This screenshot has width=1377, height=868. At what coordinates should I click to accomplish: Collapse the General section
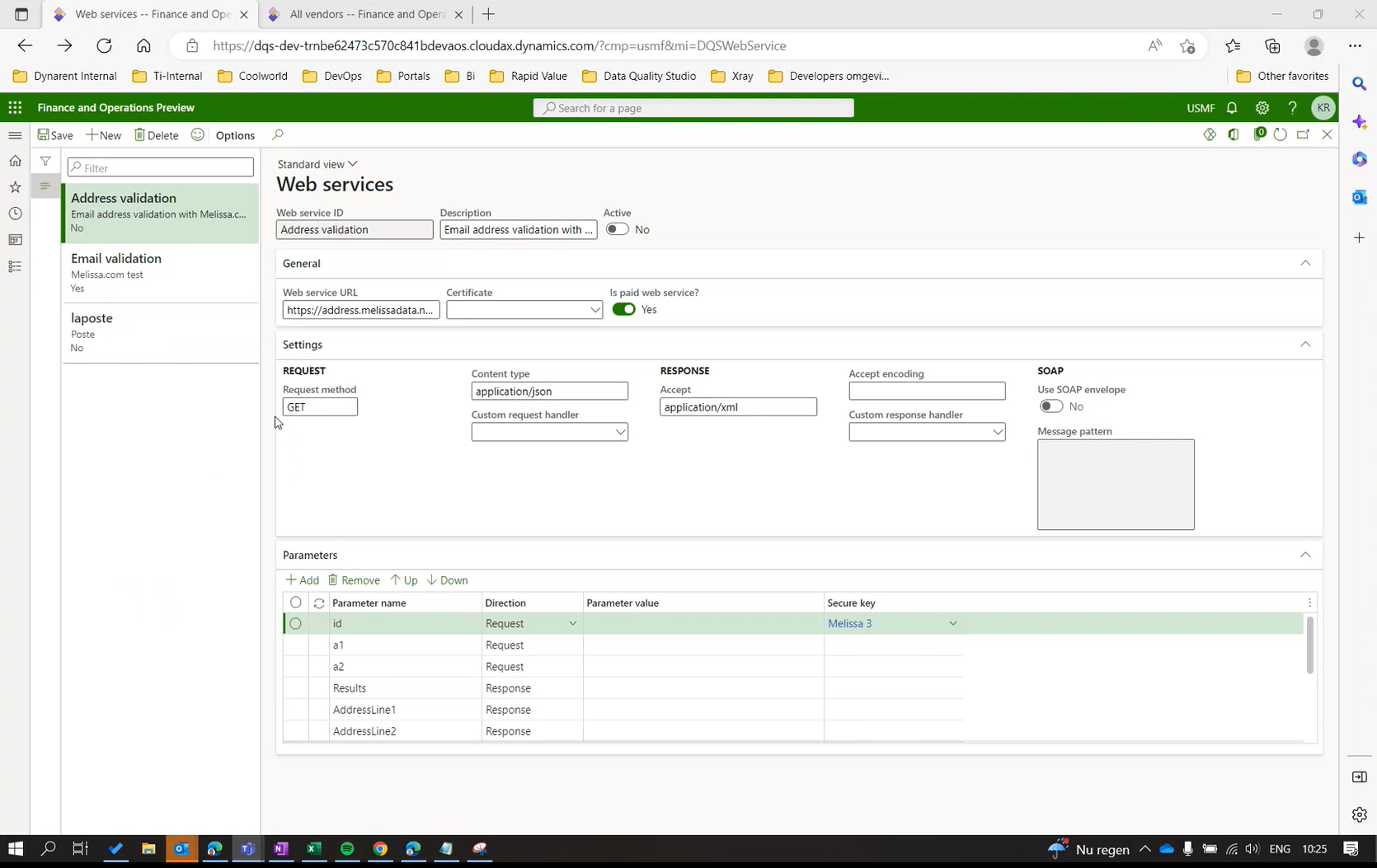(1305, 263)
